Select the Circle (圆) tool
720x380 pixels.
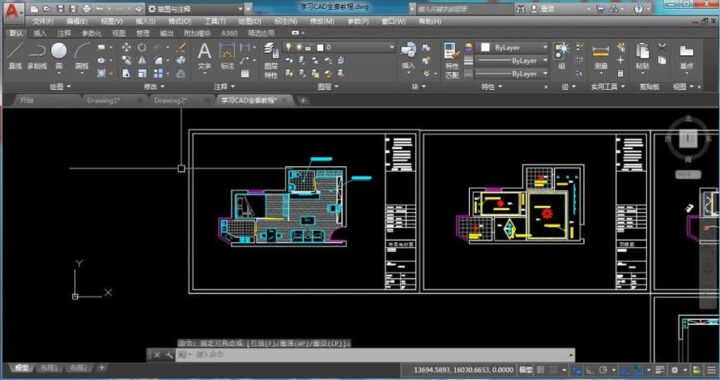(59, 56)
